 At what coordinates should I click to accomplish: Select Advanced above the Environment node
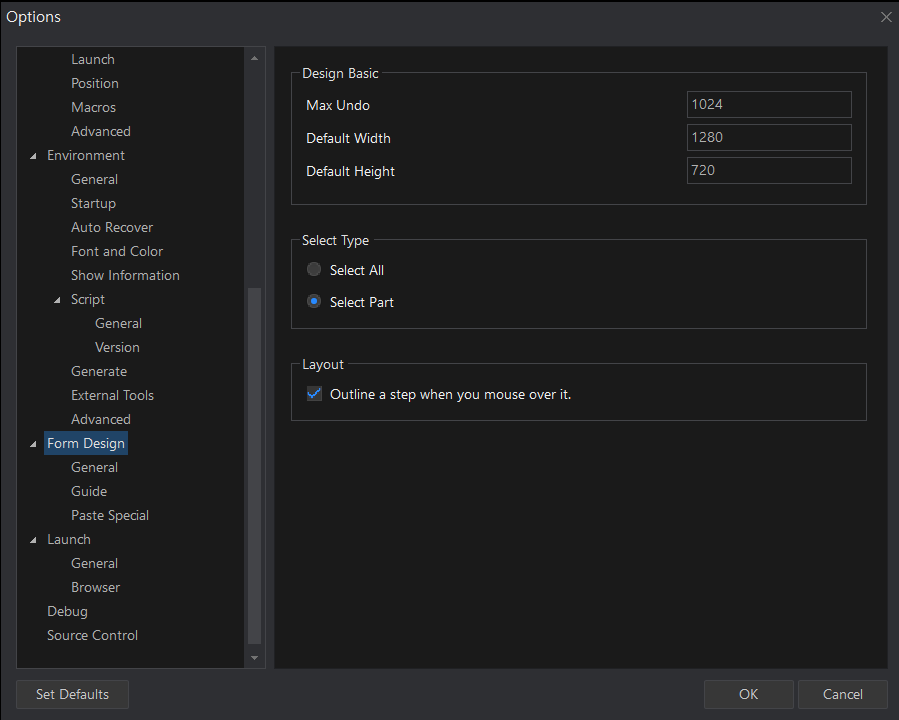[x=101, y=131]
